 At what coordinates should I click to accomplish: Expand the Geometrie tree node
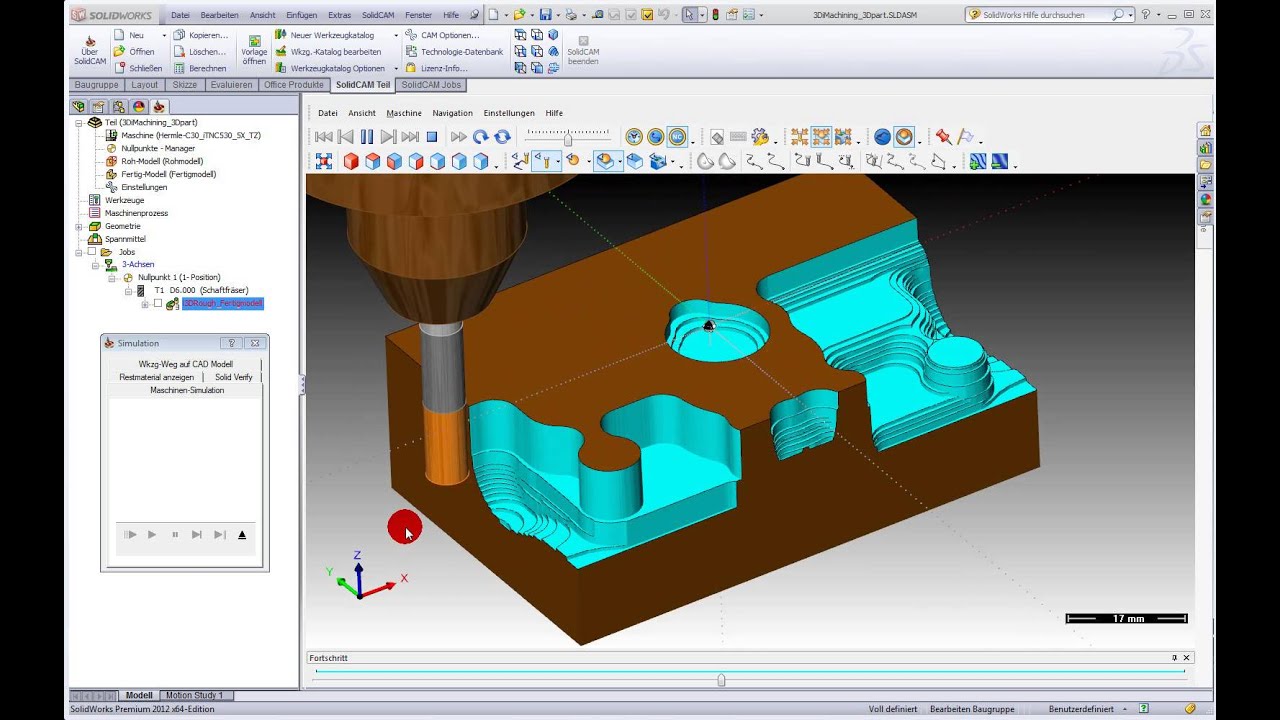(x=79, y=226)
